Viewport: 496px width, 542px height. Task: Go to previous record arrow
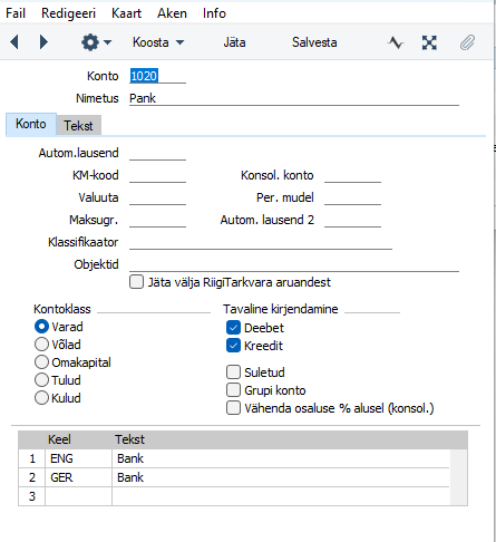coord(15,42)
